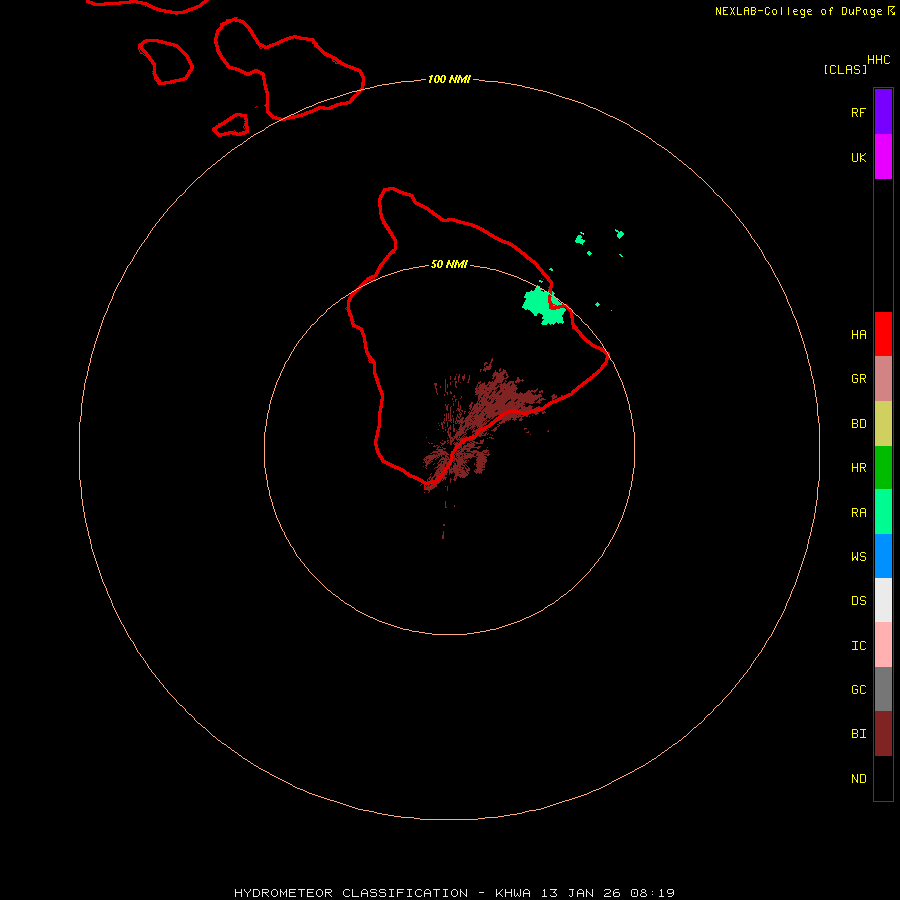The image size is (900, 900).
Task: Click the 50 NMI range ring label
Action: pos(449,265)
